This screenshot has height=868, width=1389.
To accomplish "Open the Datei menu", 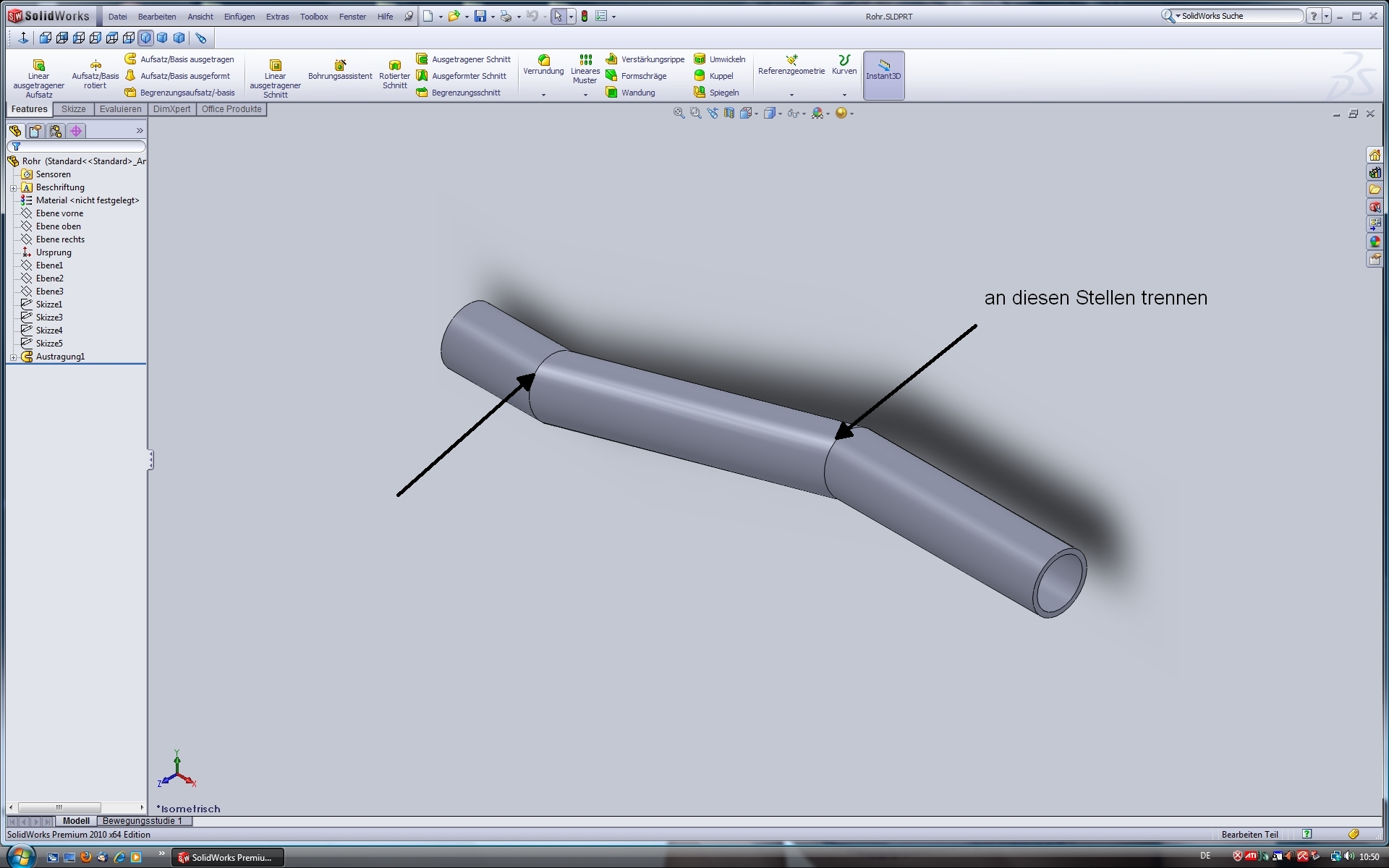I will pyautogui.click(x=117, y=17).
